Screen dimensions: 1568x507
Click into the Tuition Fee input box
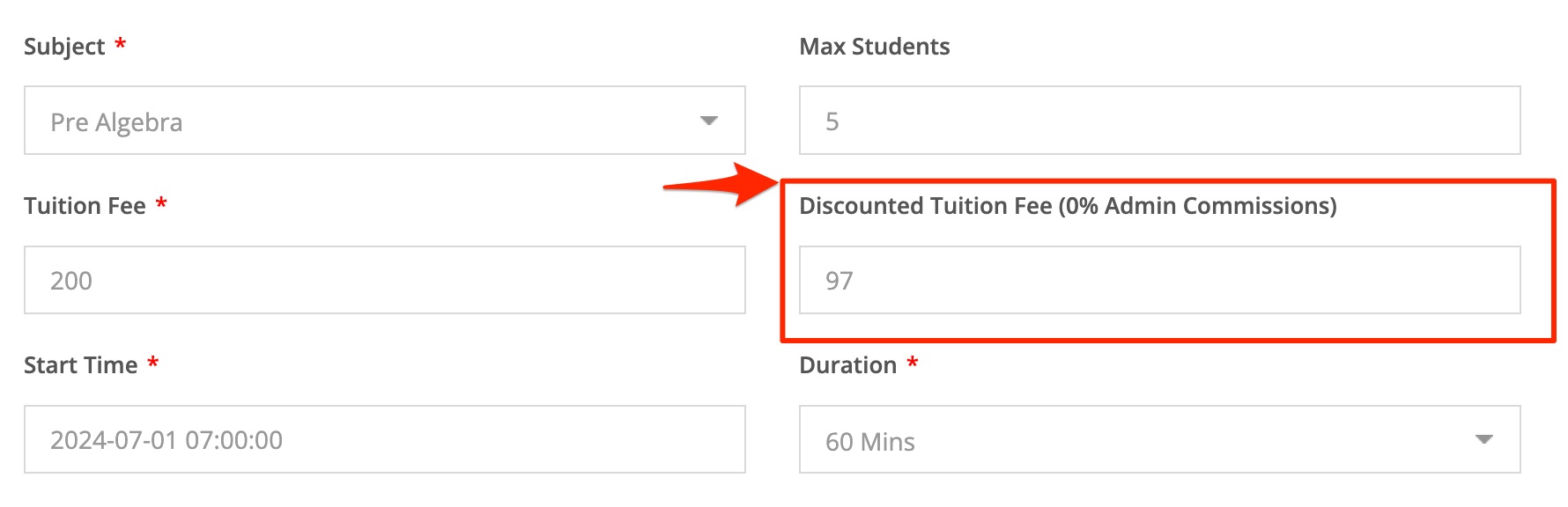click(x=384, y=280)
